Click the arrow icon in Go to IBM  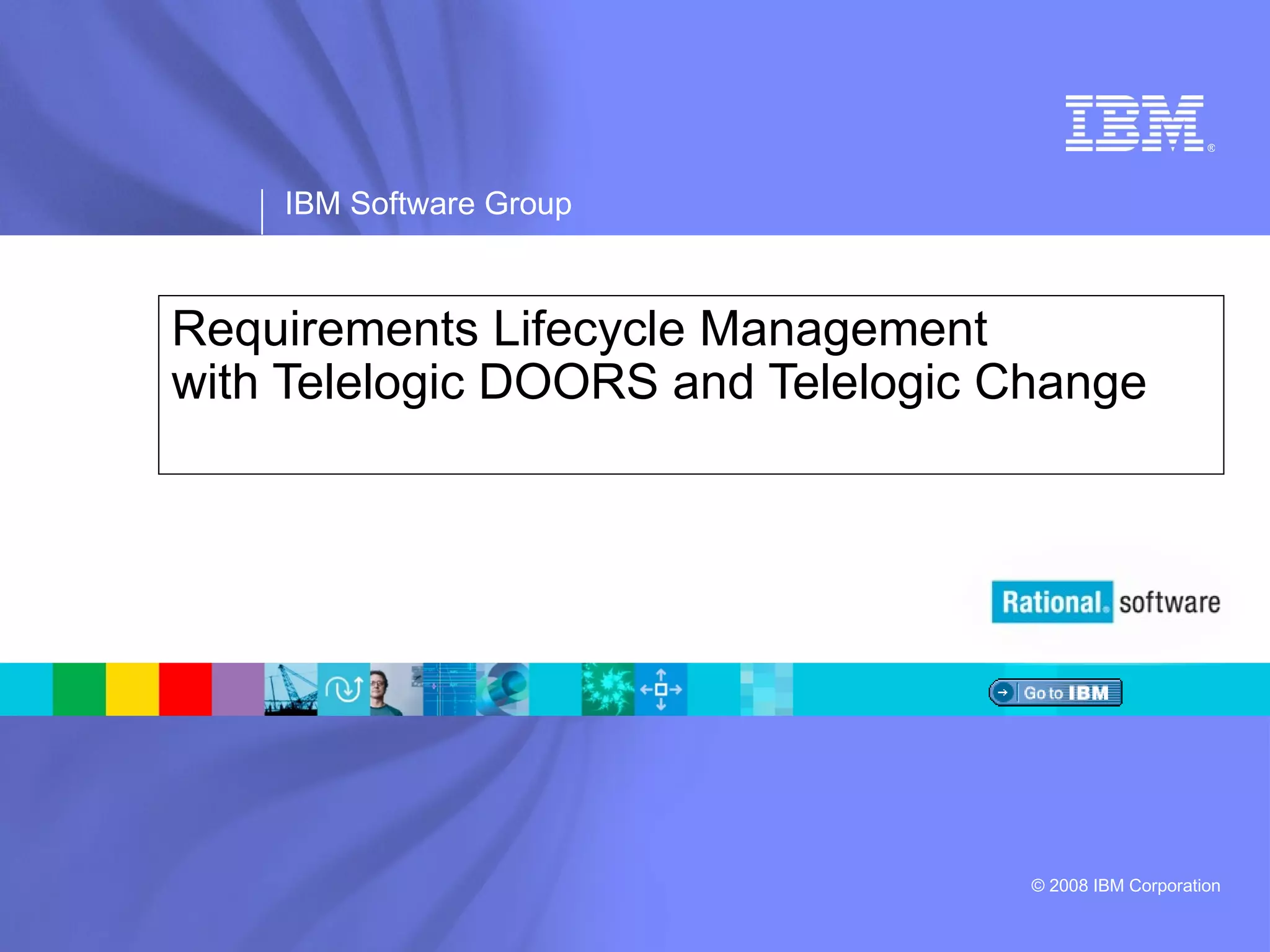(x=1003, y=692)
